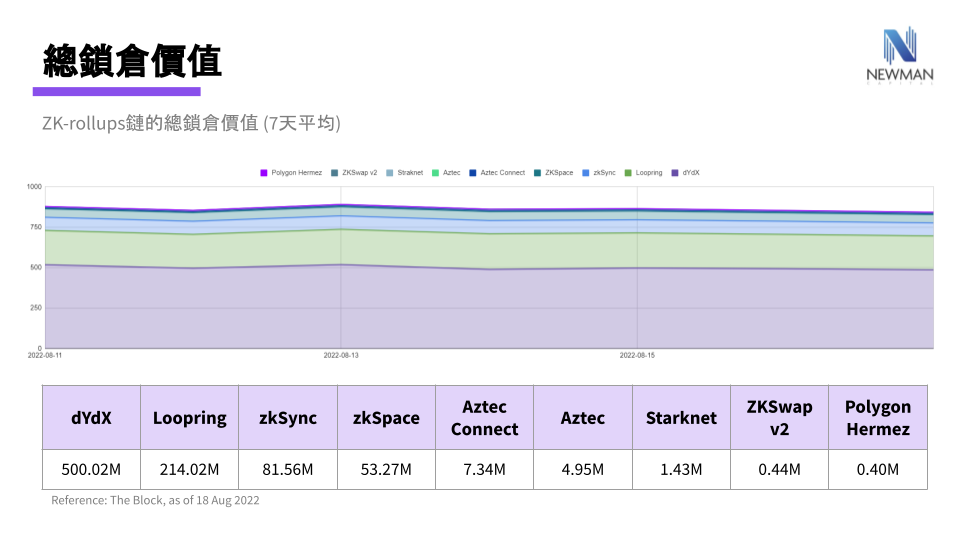This screenshot has width=960, height=540.
Task: Click the 500.02M value cell
Action: (91, 470)
